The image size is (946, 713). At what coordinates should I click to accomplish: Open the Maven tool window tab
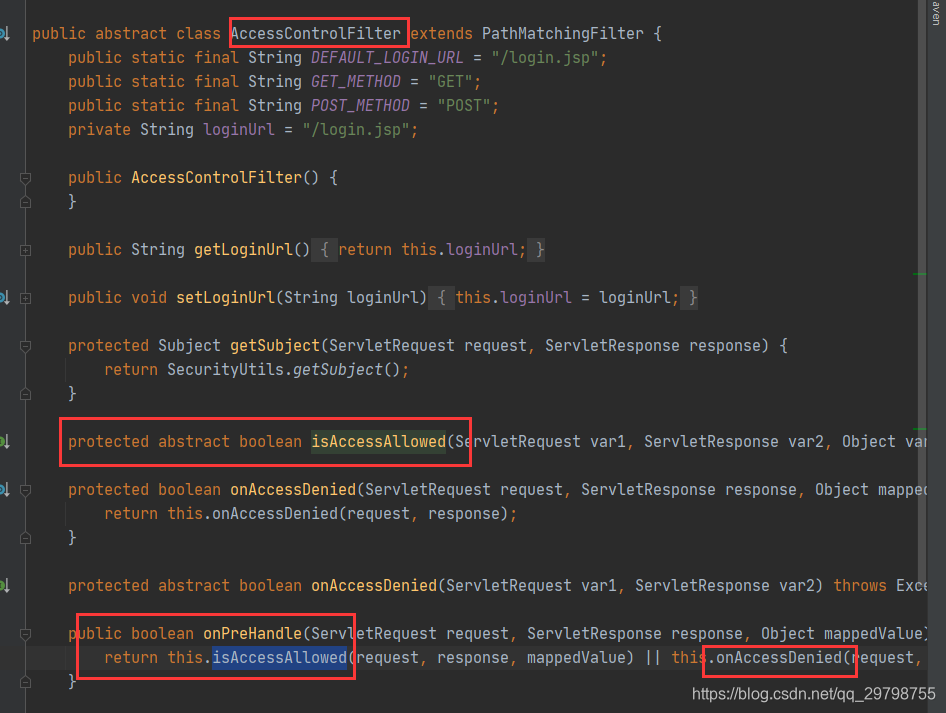point(936,12)
